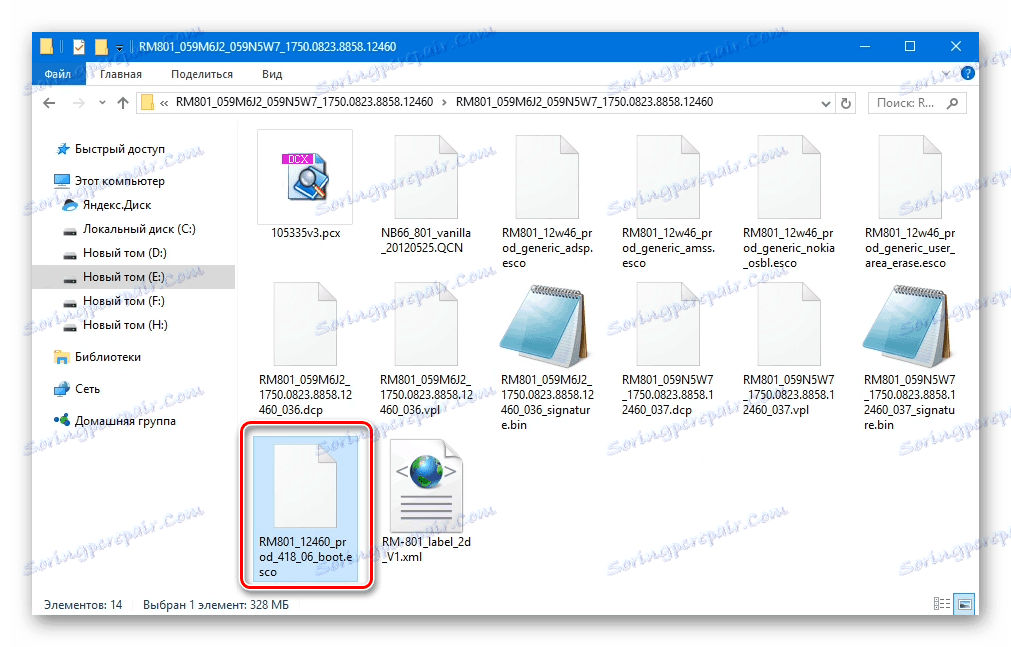Click search magnifier icon

[x=952, y=103]
